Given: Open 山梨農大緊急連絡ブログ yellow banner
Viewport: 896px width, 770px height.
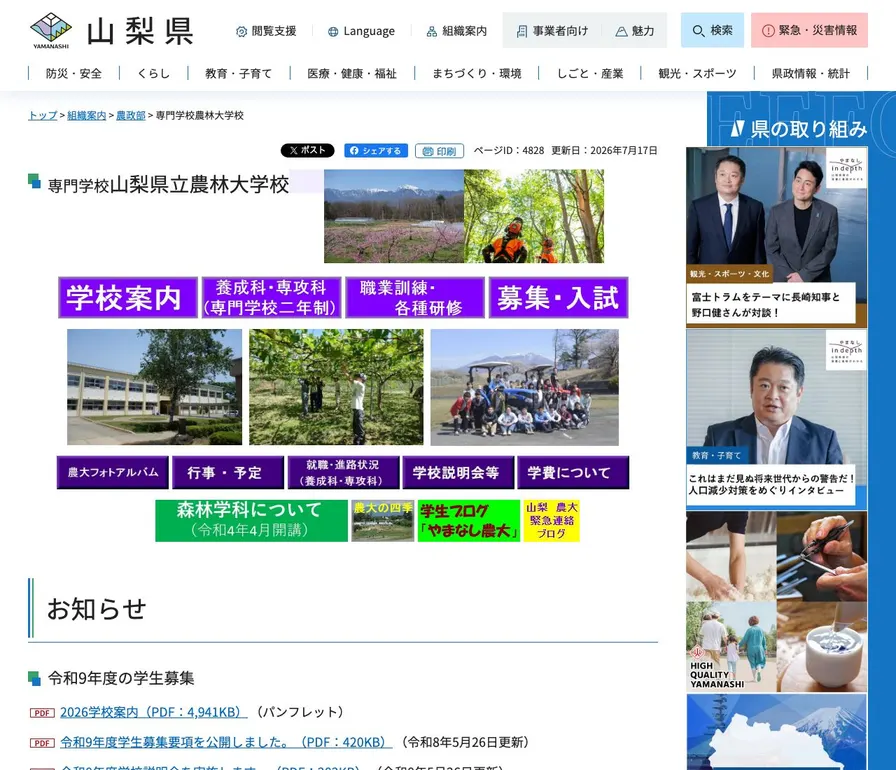Looking at the screenshot, I should coord(551,521).
